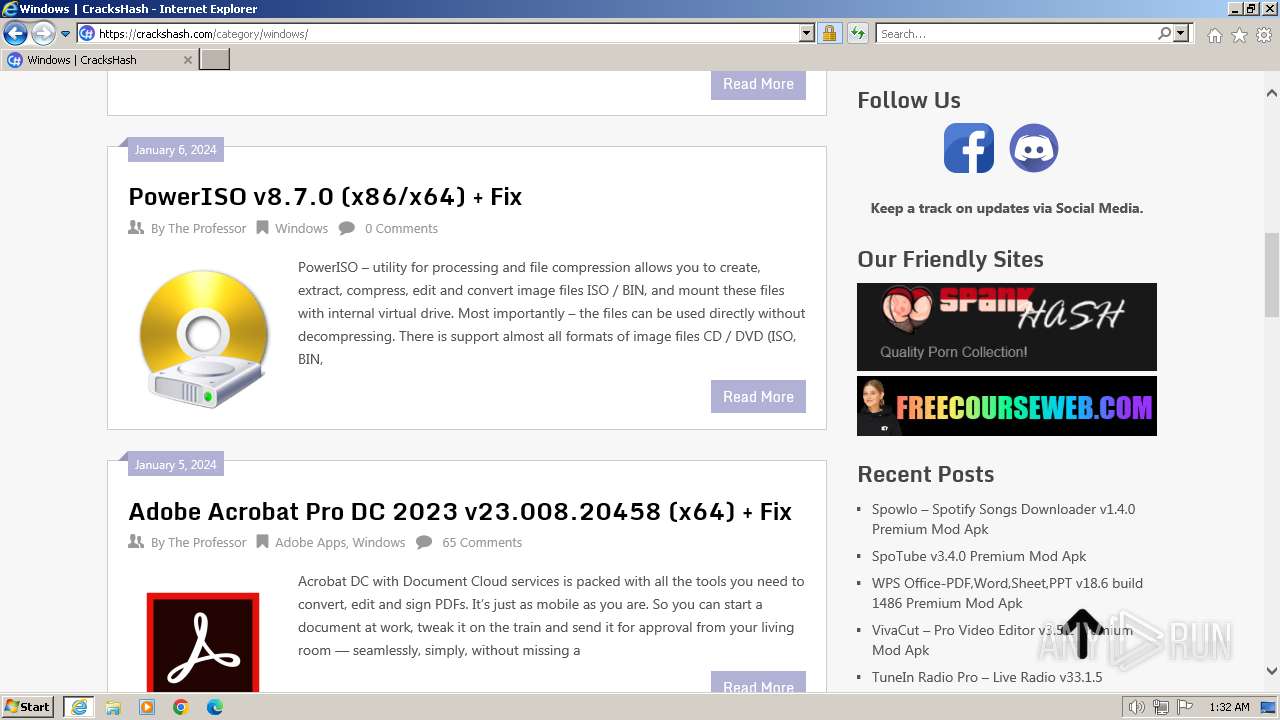Open Favorites star icon
Image resolution: width=1280 pixels, height=720 pixels.
[x=1239, y=35]
